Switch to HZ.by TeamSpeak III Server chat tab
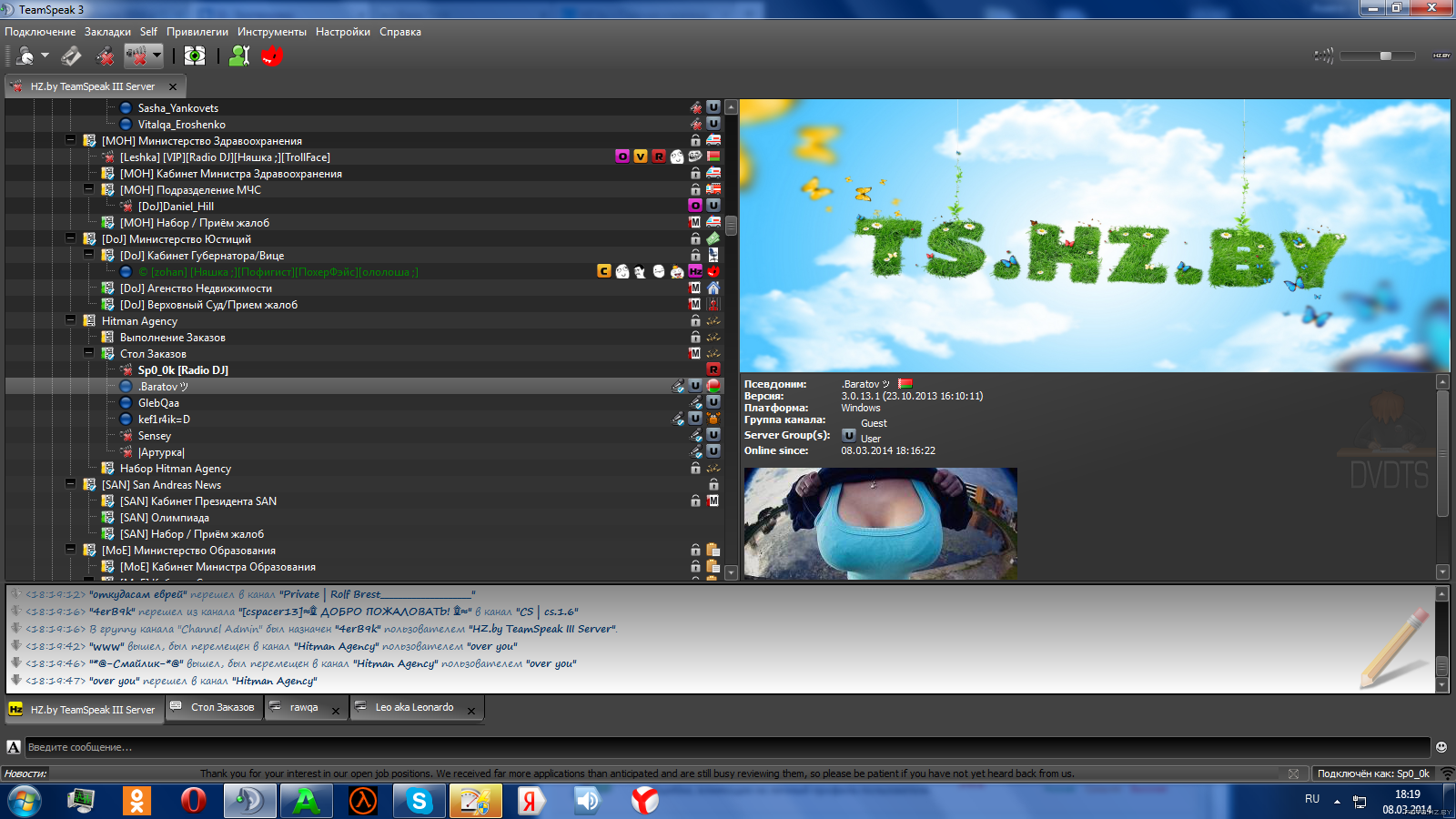 [84, 710]
